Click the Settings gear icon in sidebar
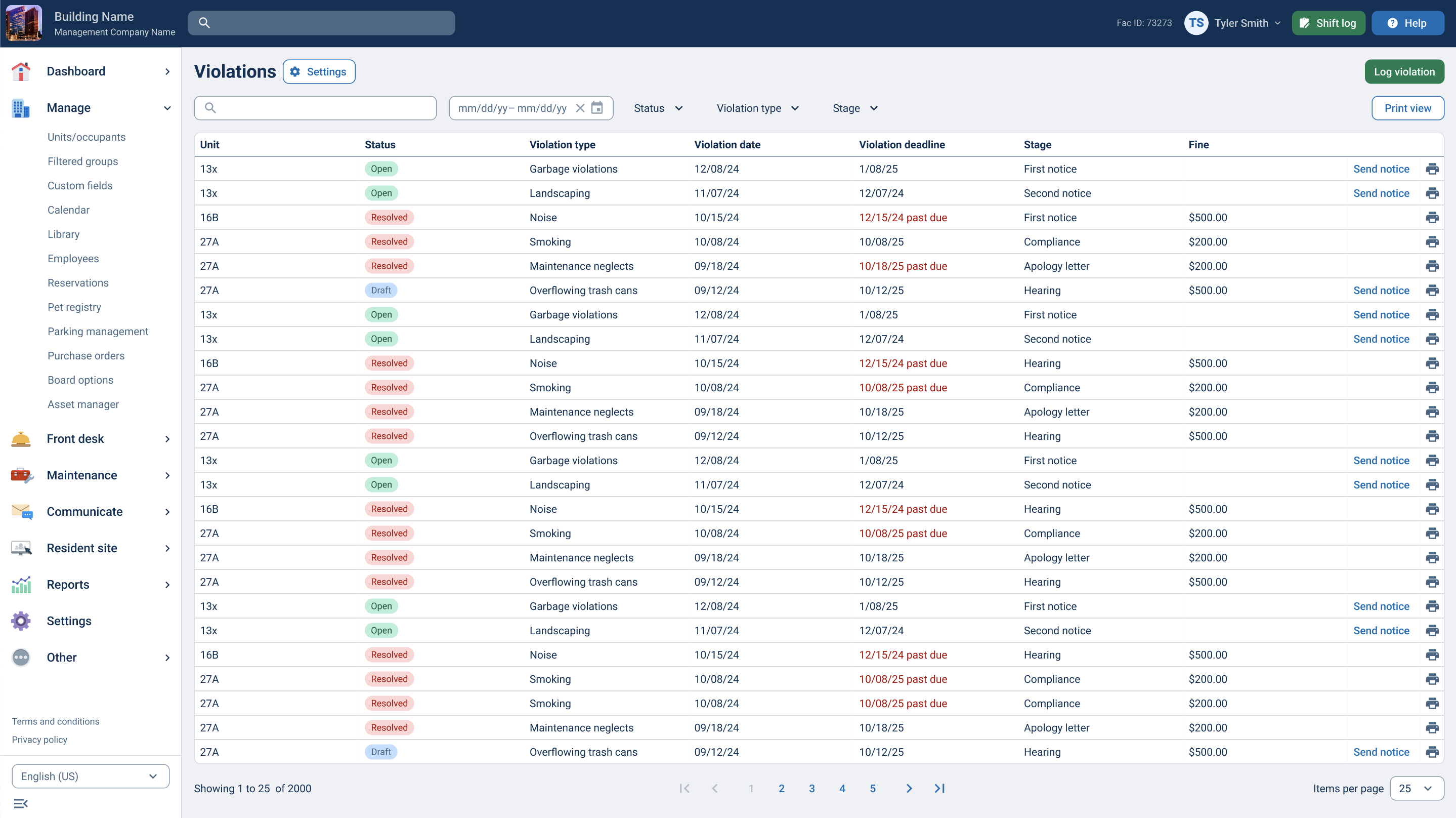The height and width of the screenshot is (818, 1456). [21, 621]
